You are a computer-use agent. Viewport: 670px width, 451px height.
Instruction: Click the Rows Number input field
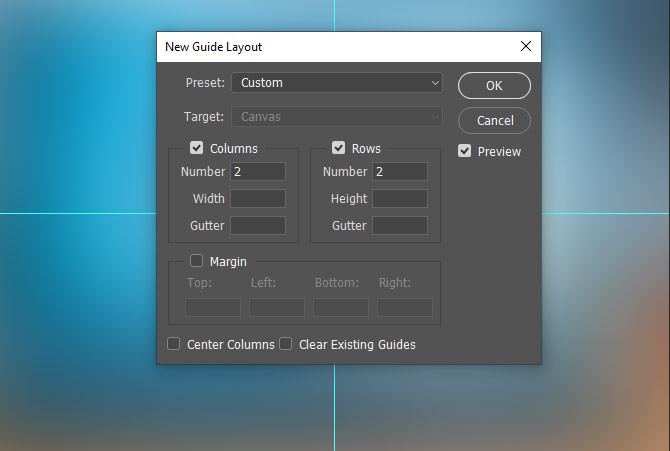click(400, 172)
